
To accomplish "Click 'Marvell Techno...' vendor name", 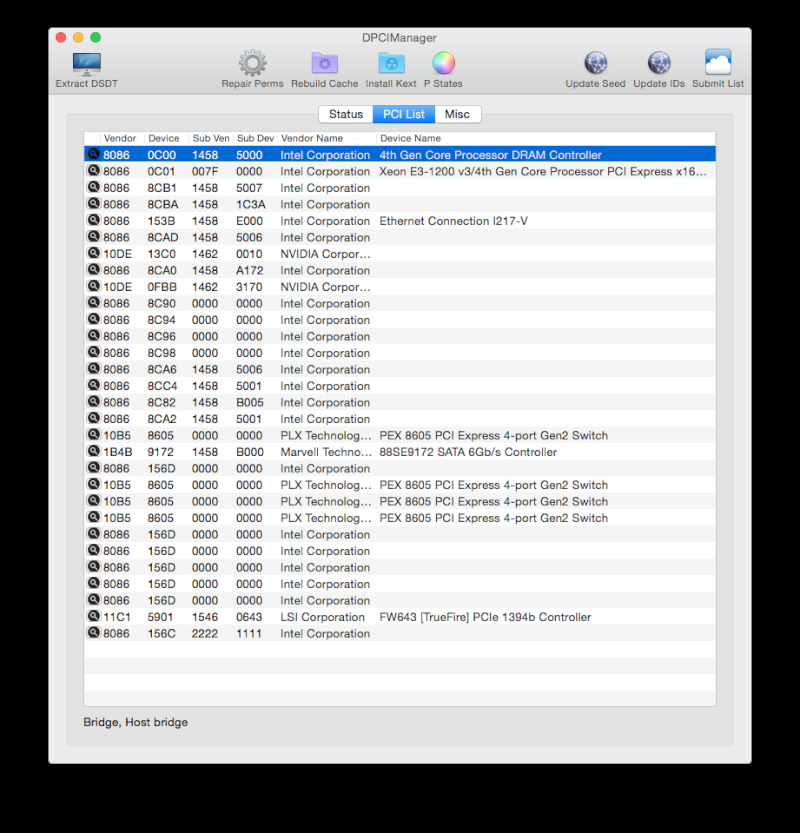I will pos(326,452).
